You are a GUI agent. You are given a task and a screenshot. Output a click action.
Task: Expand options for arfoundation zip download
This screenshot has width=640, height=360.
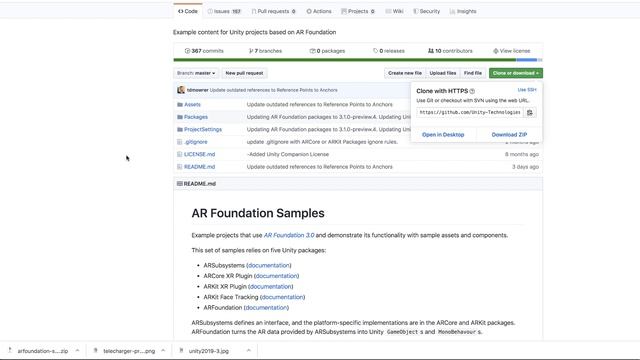click(77, 351)
